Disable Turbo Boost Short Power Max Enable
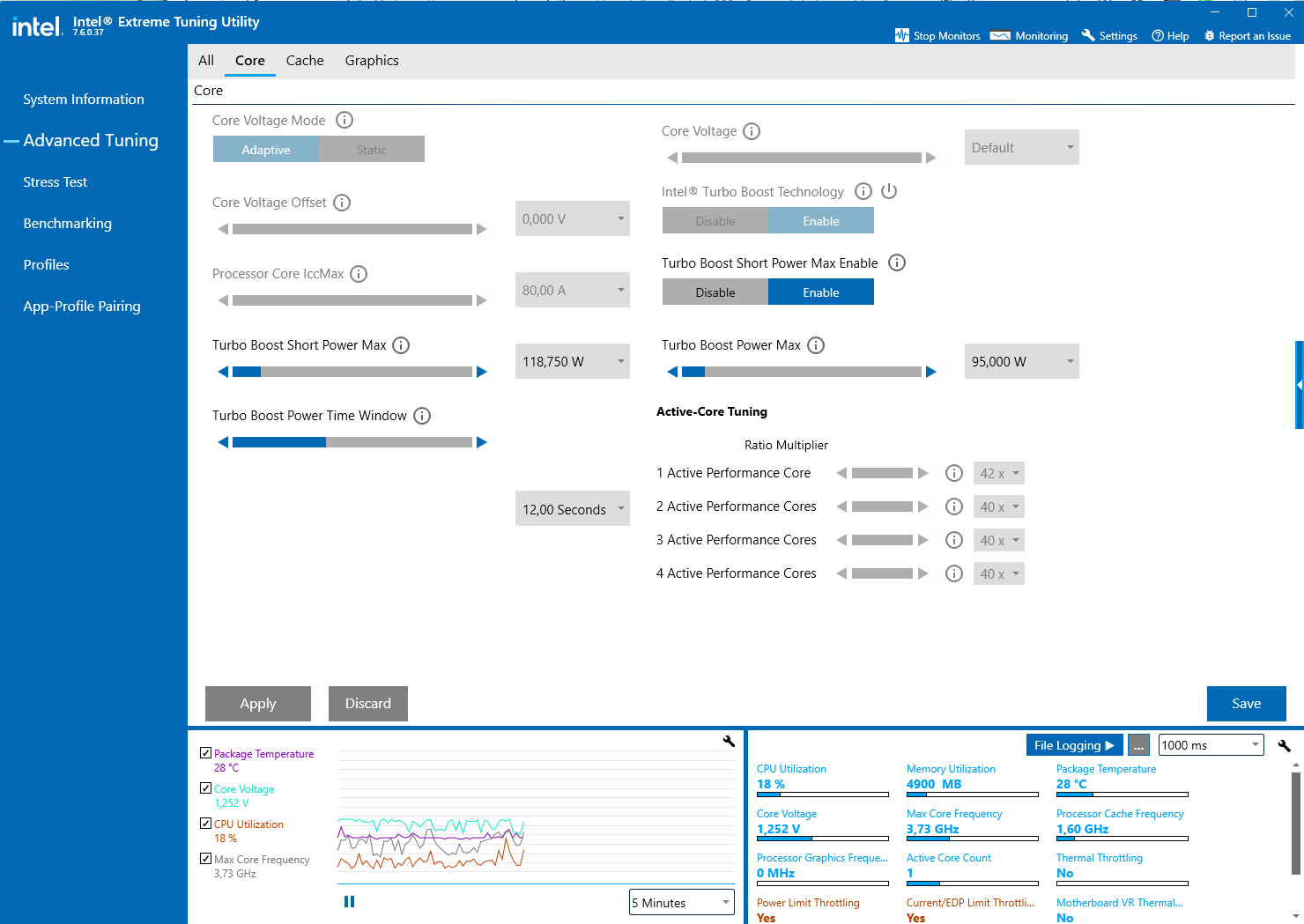 [x=715, y=292]
